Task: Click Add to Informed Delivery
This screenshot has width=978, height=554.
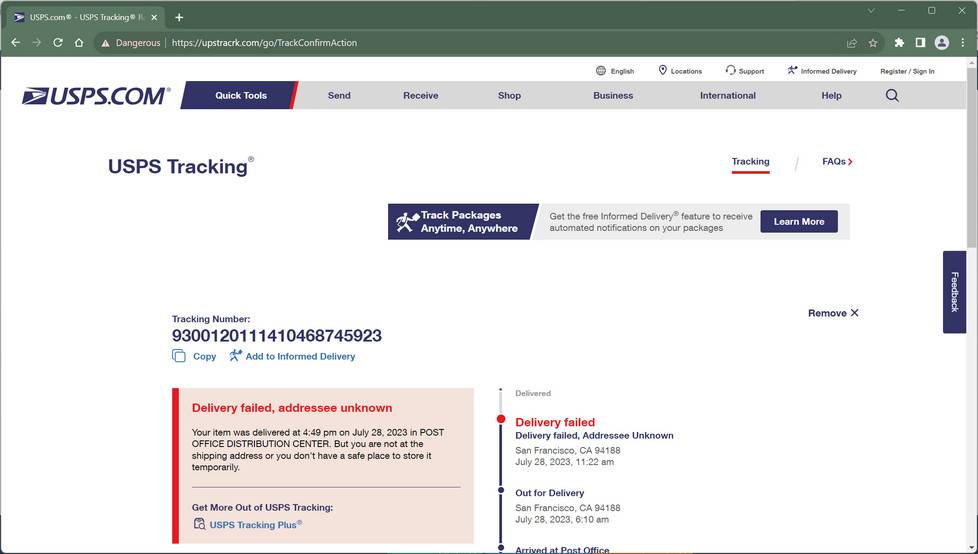Action: [x=292, y=356]
